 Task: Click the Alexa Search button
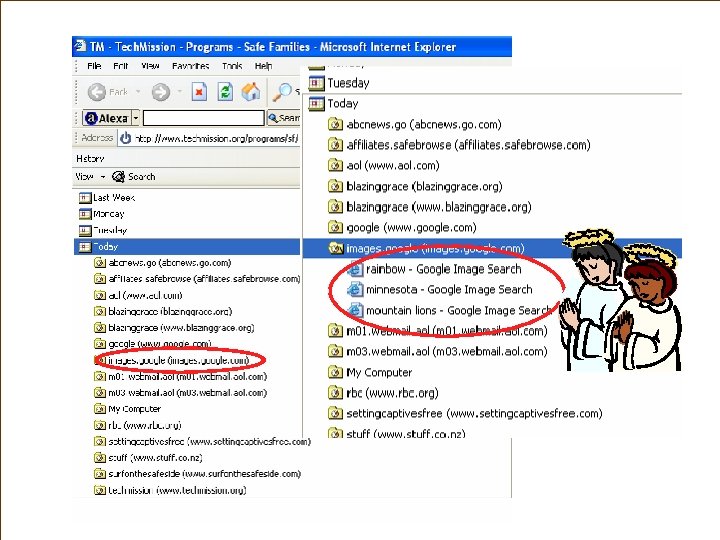(284, 118)
